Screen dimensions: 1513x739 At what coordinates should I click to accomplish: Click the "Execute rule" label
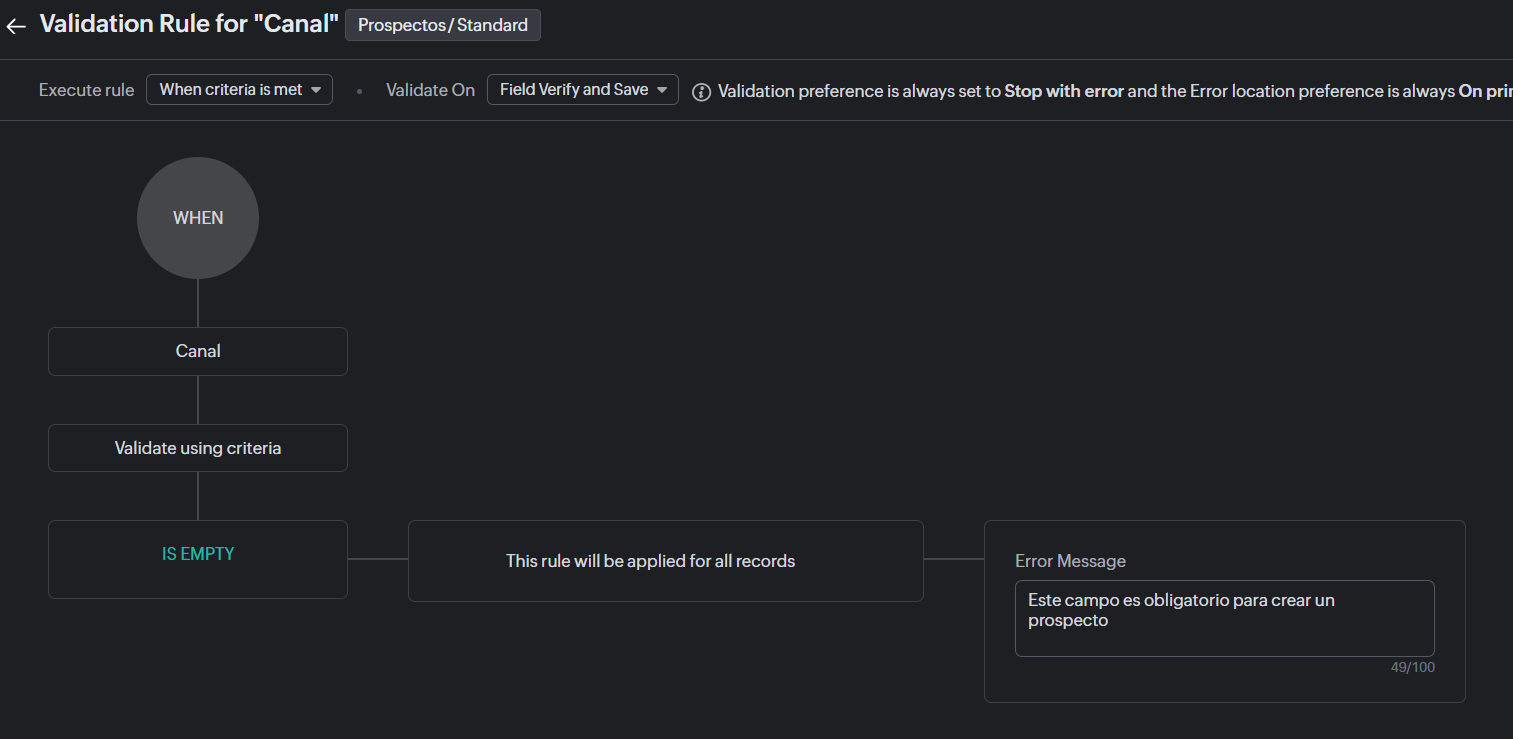tap(86, 90)
